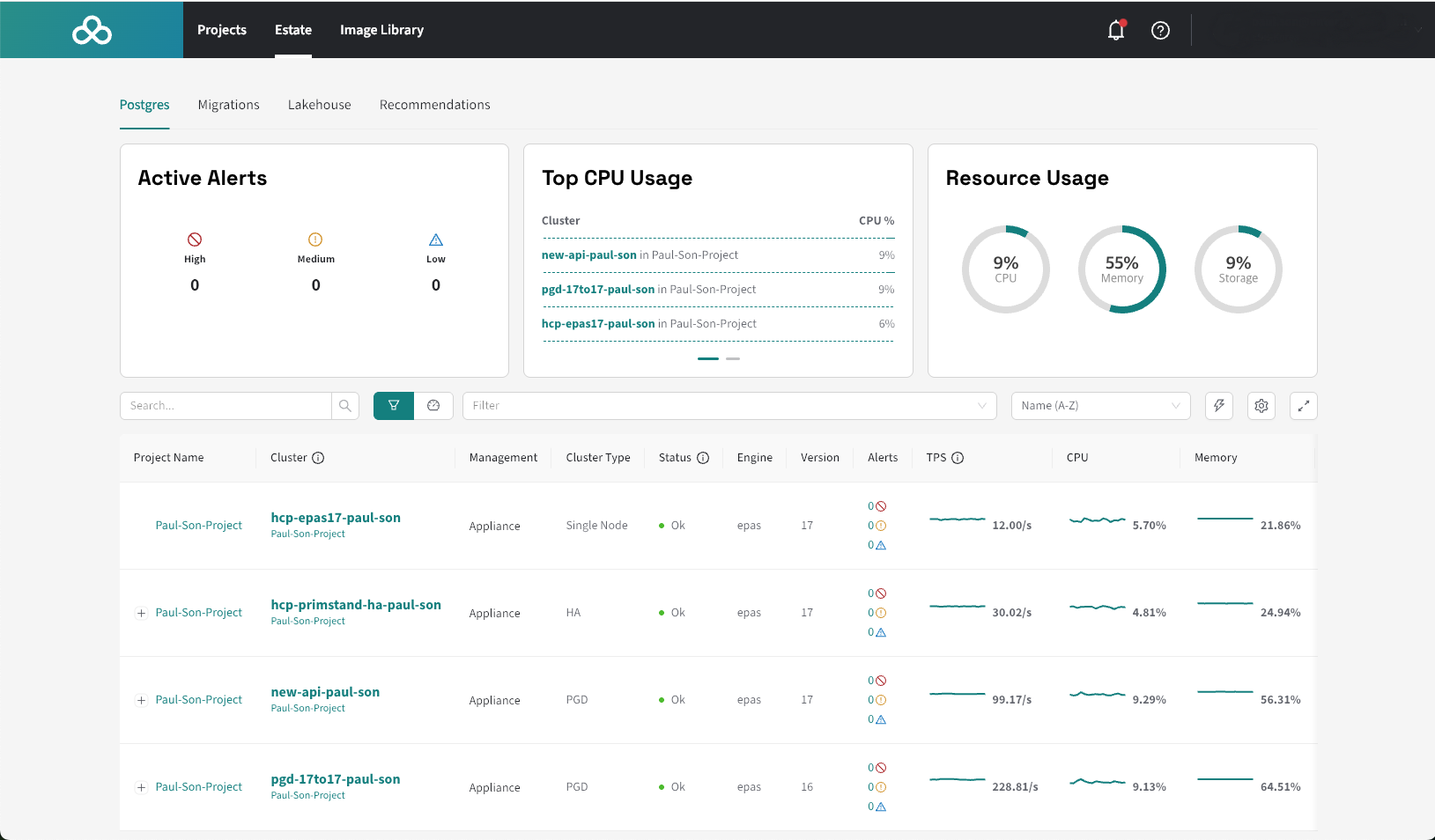Toggle the funnel filter view button

click(394, 406)
